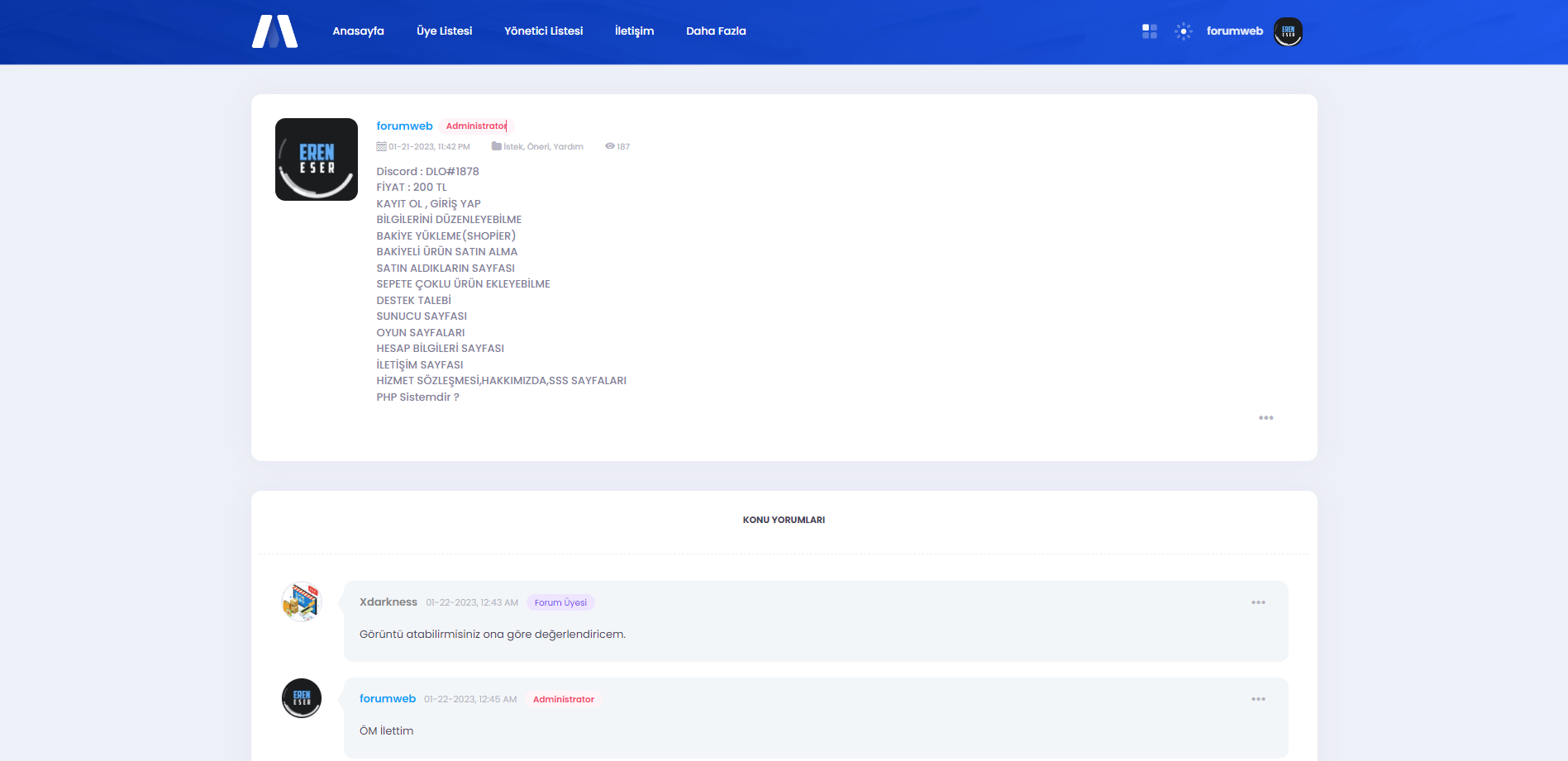Open İletişim menu item
Viewport: 1568px width, 761px height.
click(634, 31)
